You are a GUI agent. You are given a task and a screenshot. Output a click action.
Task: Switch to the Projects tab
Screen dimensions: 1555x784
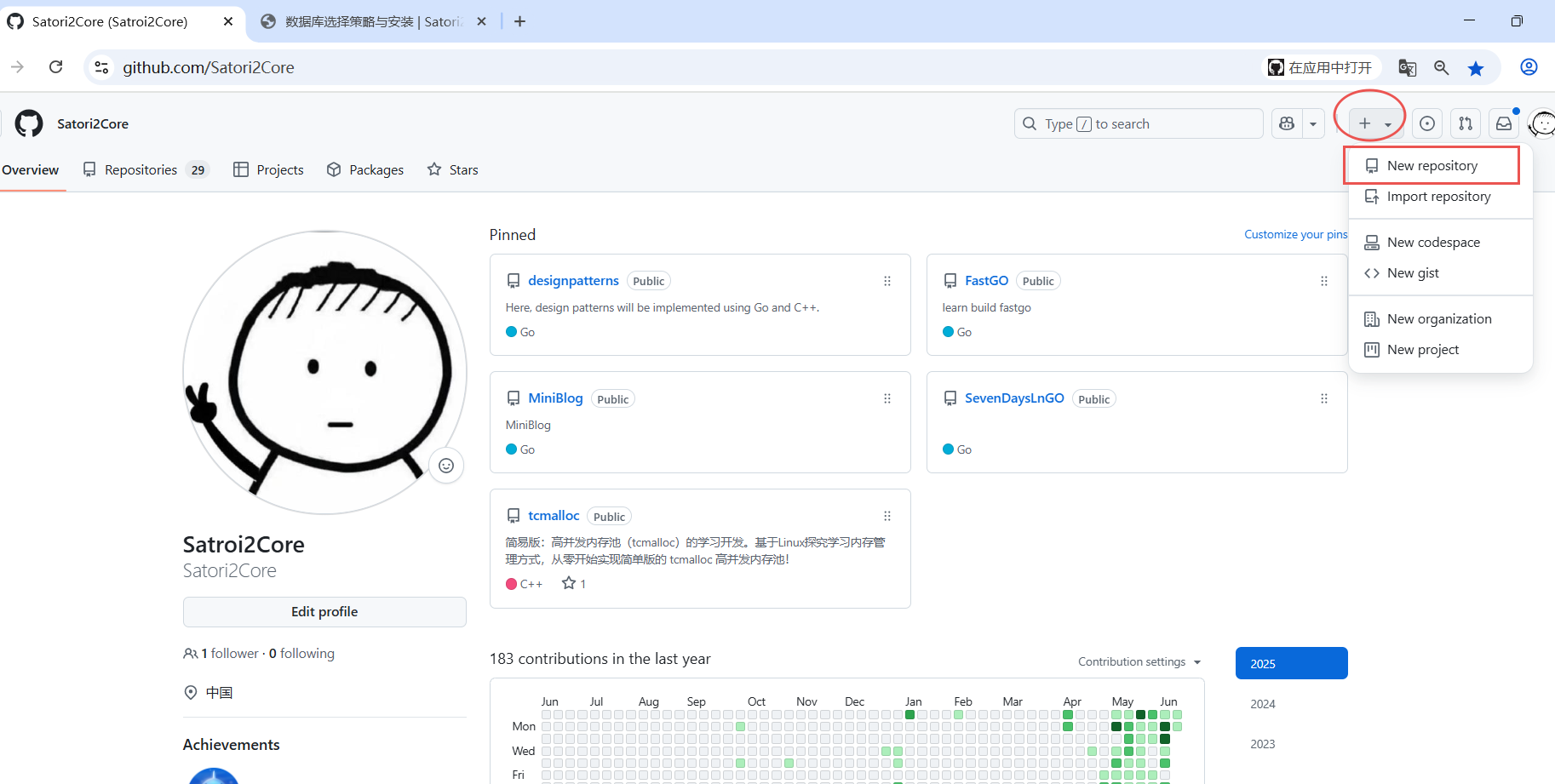point(268,169)
